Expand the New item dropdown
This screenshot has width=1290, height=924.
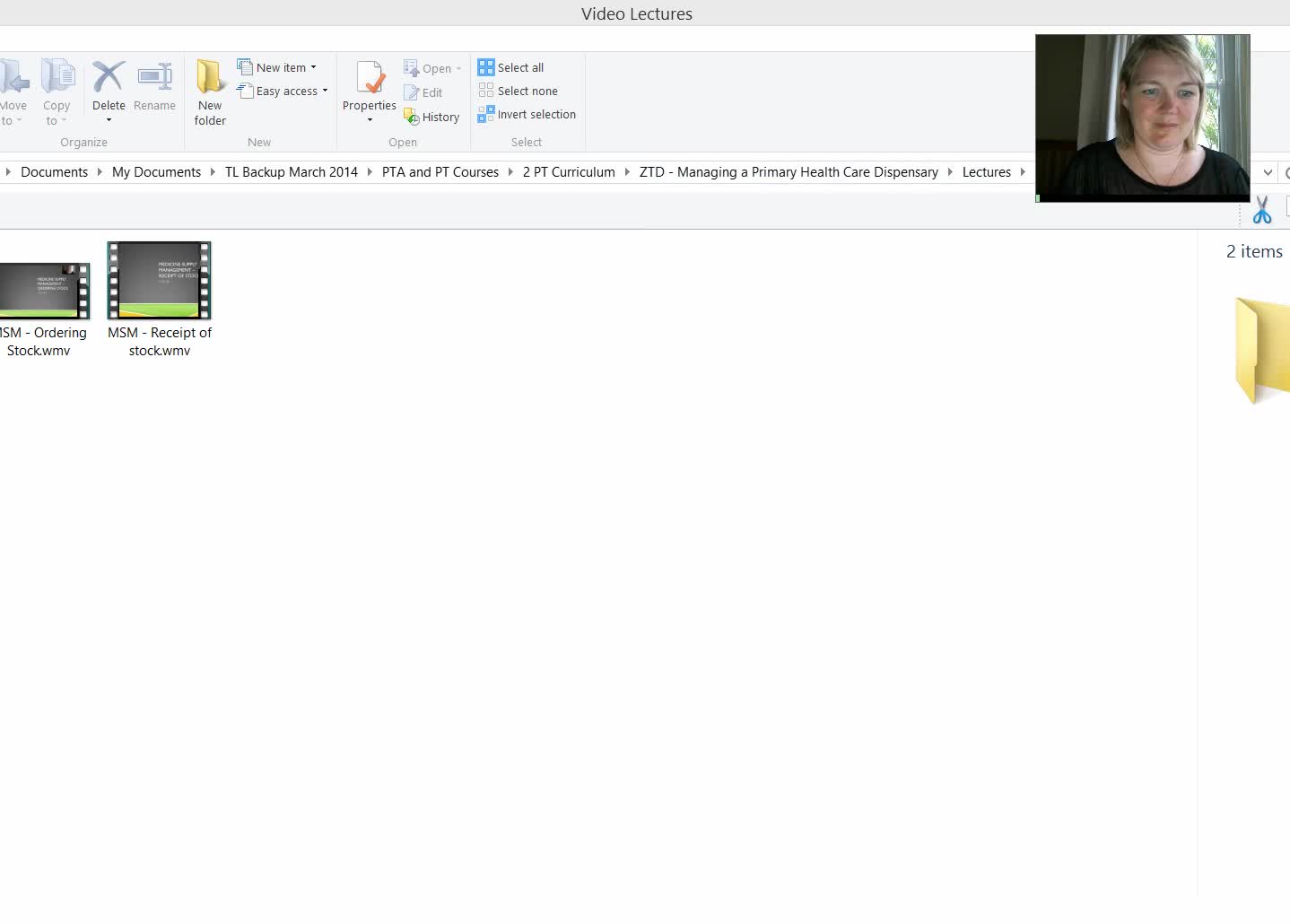click(313, 67)
